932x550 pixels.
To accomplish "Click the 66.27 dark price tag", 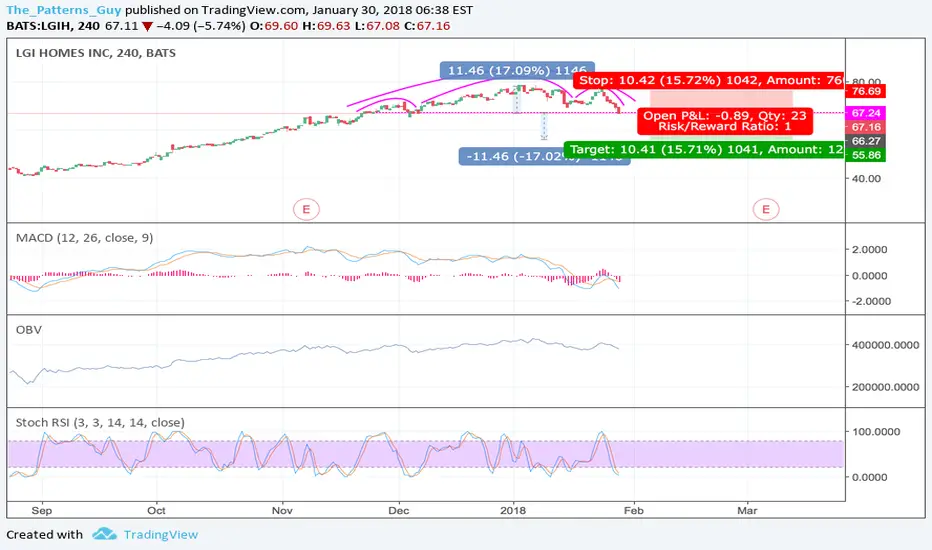I will point(866,141).
